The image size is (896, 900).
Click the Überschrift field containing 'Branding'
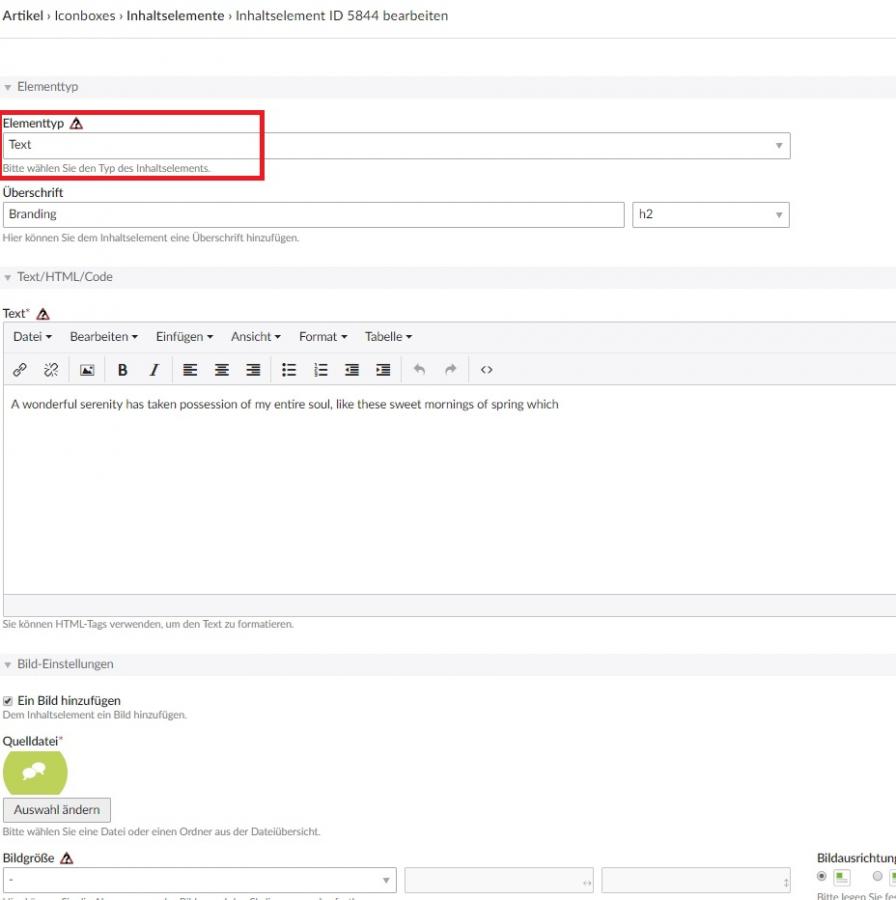pos(313,215)
